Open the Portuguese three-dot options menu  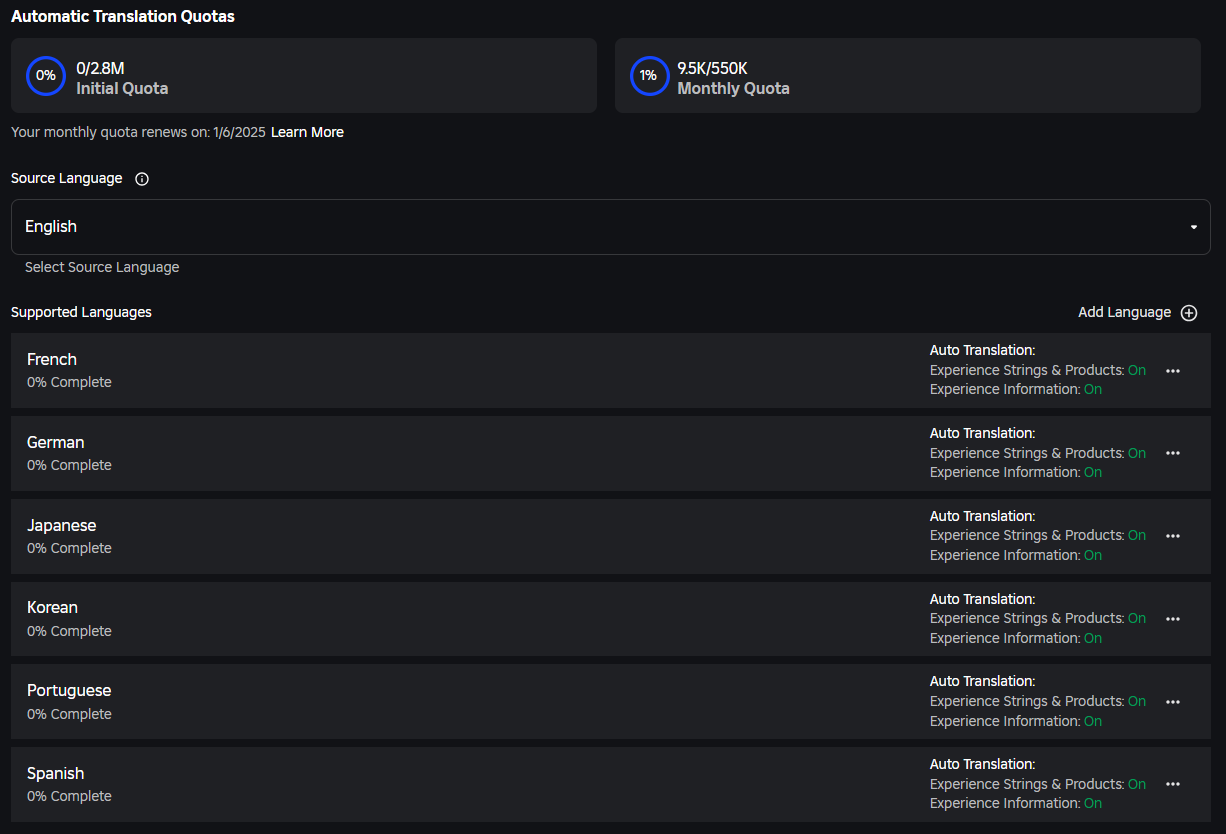click(x=1173, y=702)
